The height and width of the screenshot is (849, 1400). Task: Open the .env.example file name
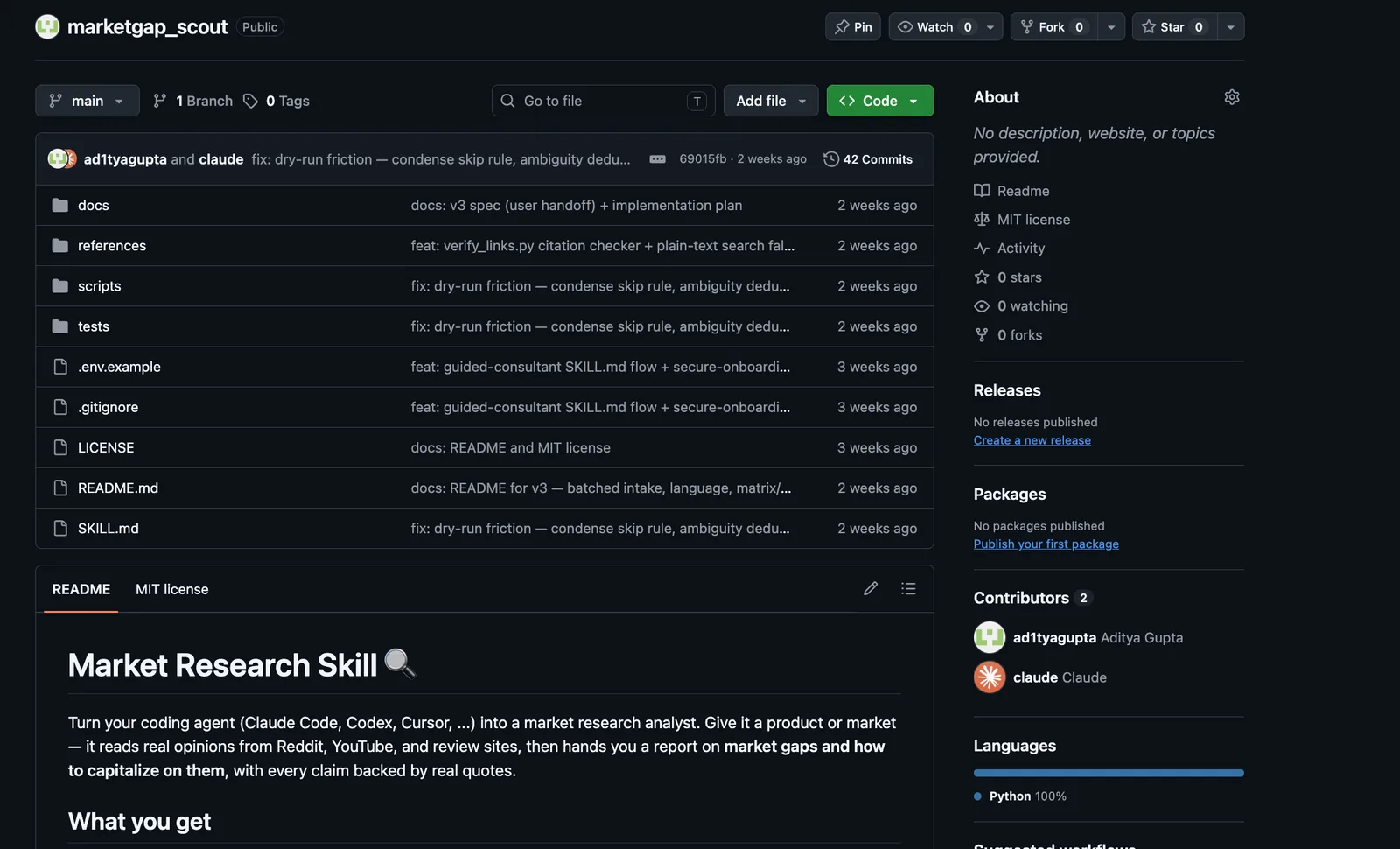(119, 367)
